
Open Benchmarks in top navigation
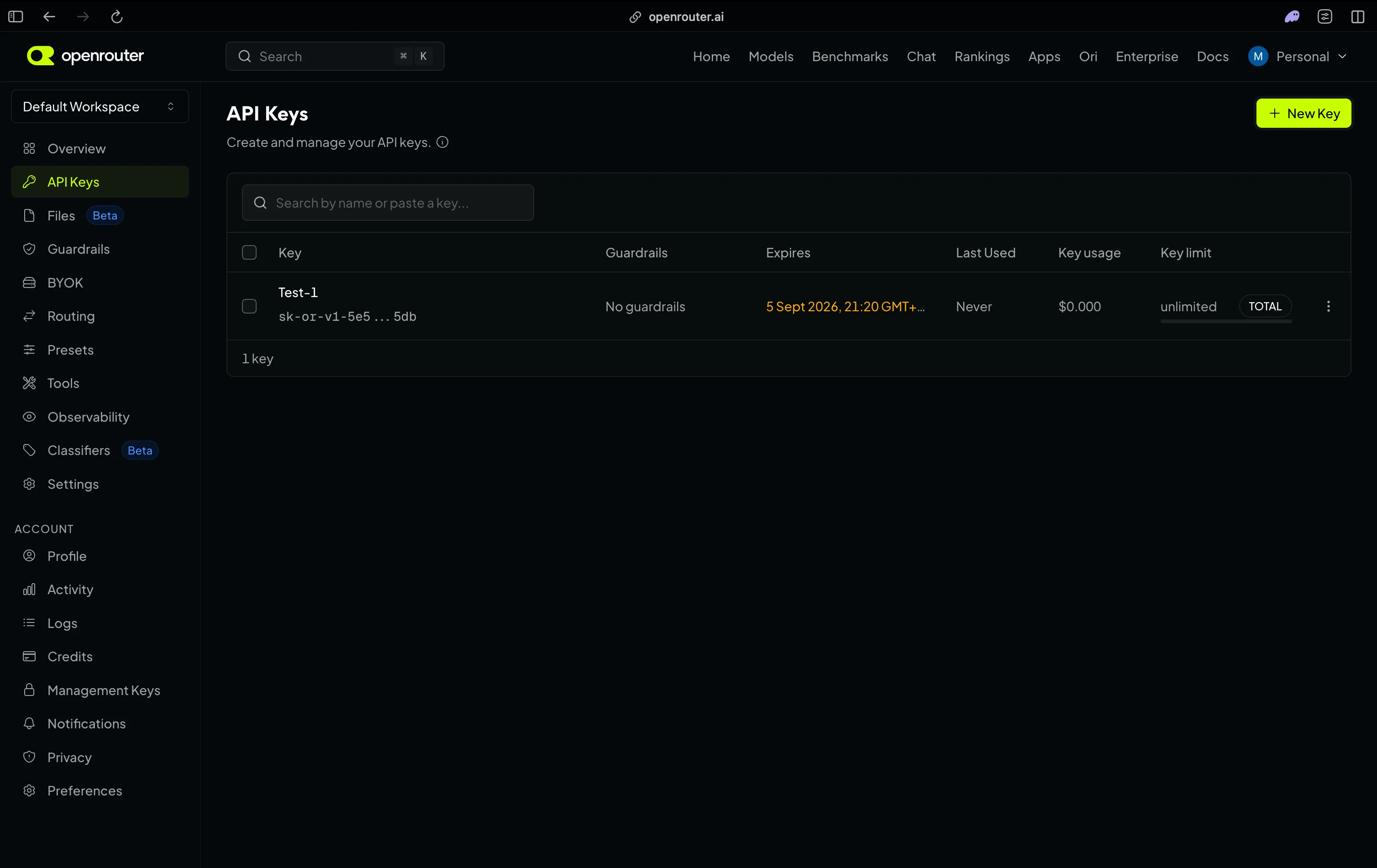click(x=850, y=56)
